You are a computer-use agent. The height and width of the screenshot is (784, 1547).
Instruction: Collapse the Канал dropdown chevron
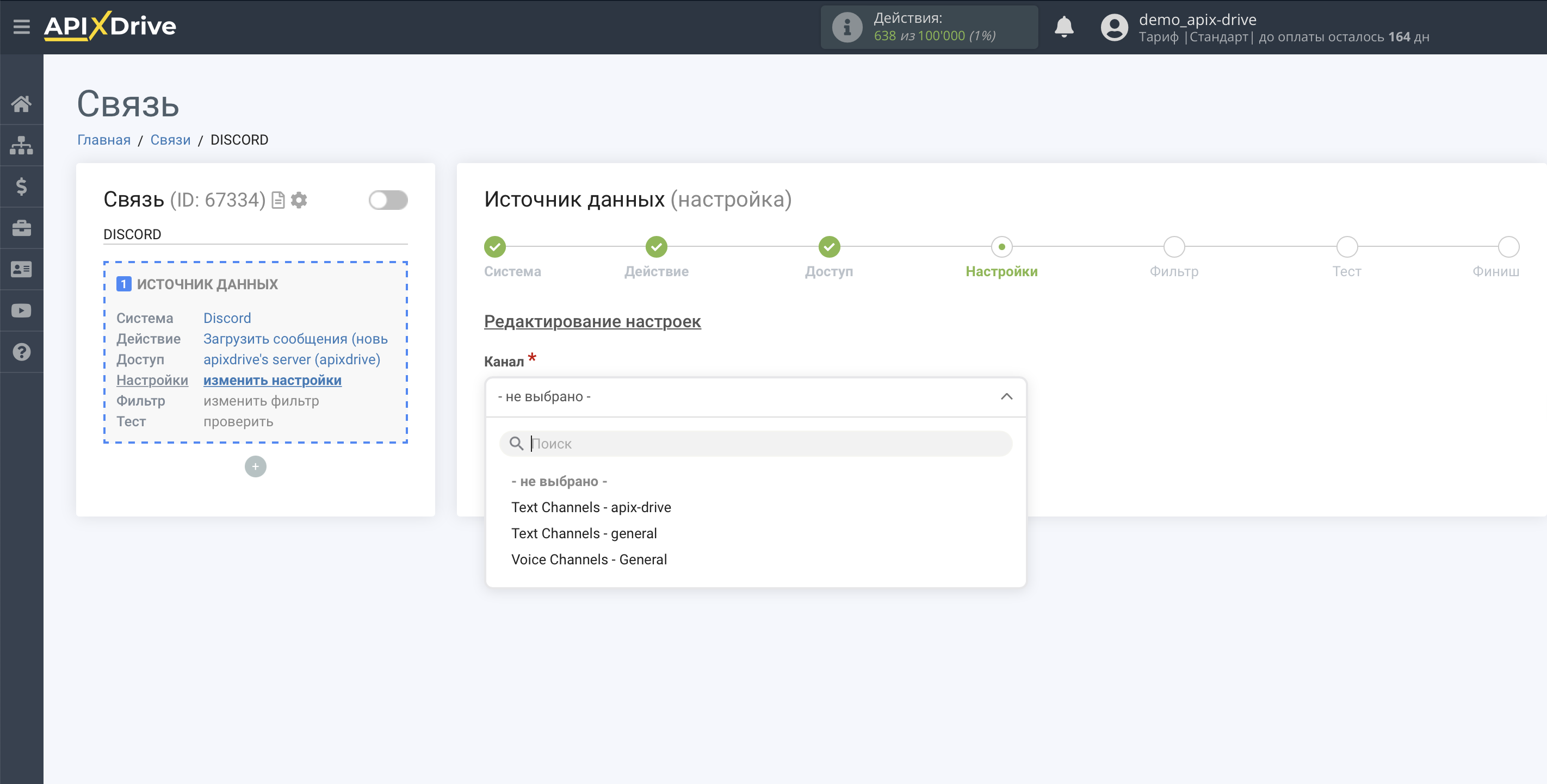click(1006, 397)
